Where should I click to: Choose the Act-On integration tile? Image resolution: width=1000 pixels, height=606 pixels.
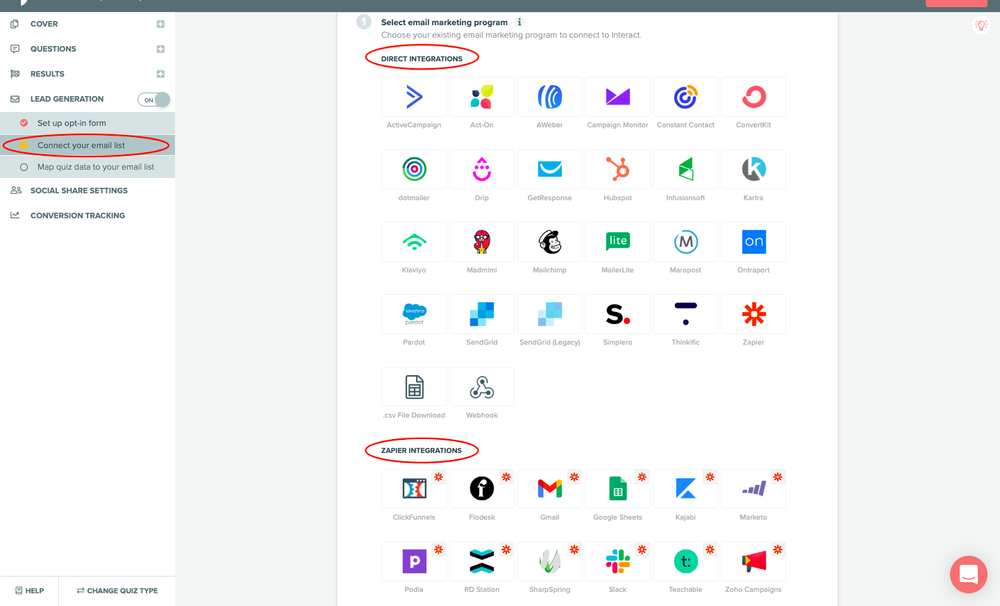coord(482,97)
